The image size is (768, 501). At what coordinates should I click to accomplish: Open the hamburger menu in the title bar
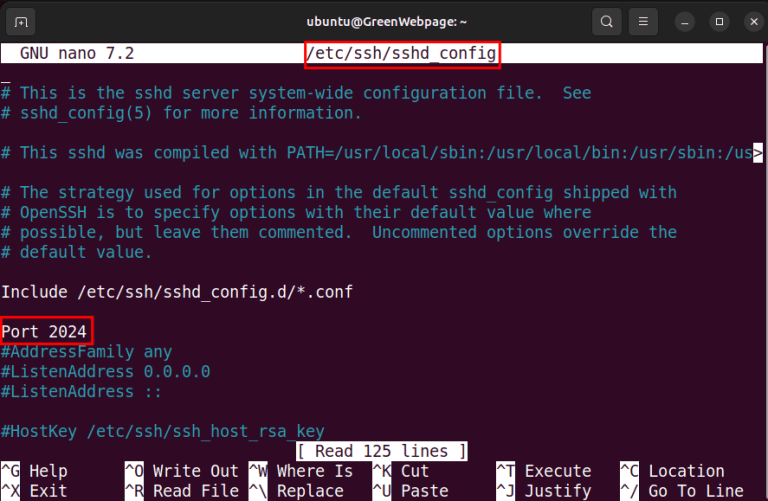pyautogui.click(x=645, y=21)
